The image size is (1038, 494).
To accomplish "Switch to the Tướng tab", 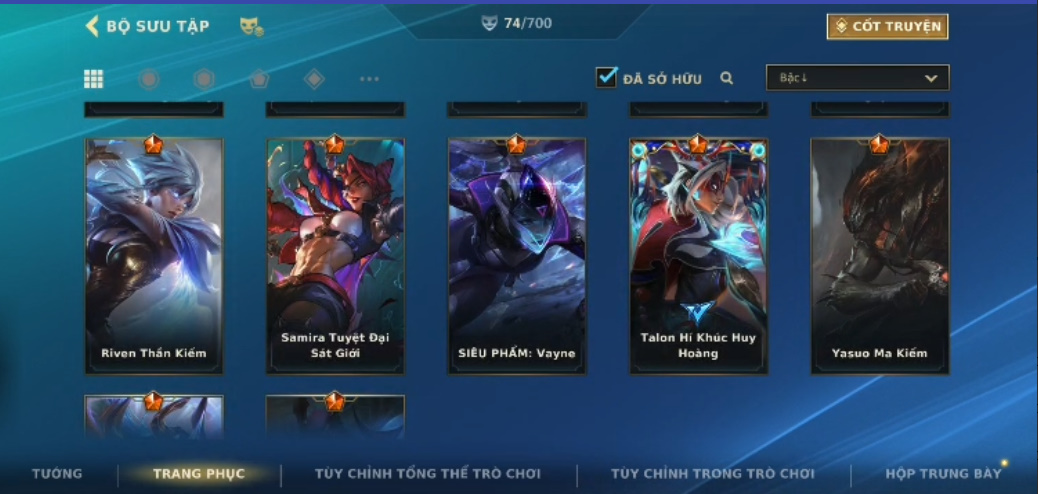I will pyautogui.click(x=58, y=473).
